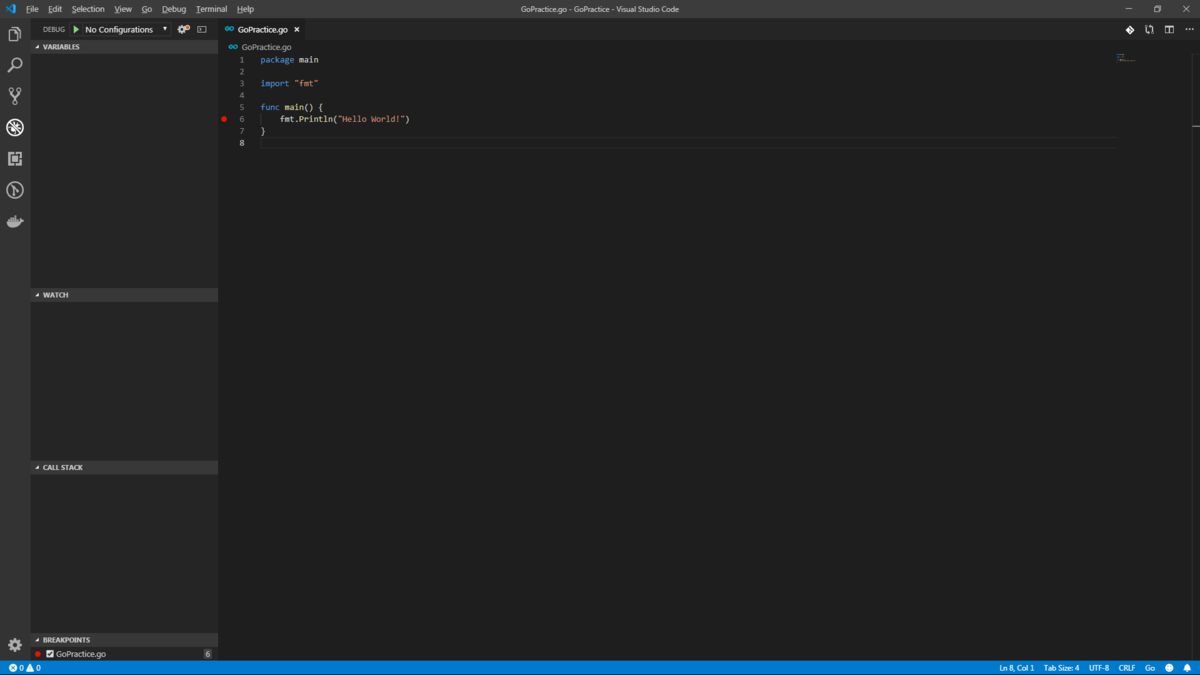Click errors and warnings count in status bar
The height and width of the screenshot is (675, 1200).
pos(25,668)
